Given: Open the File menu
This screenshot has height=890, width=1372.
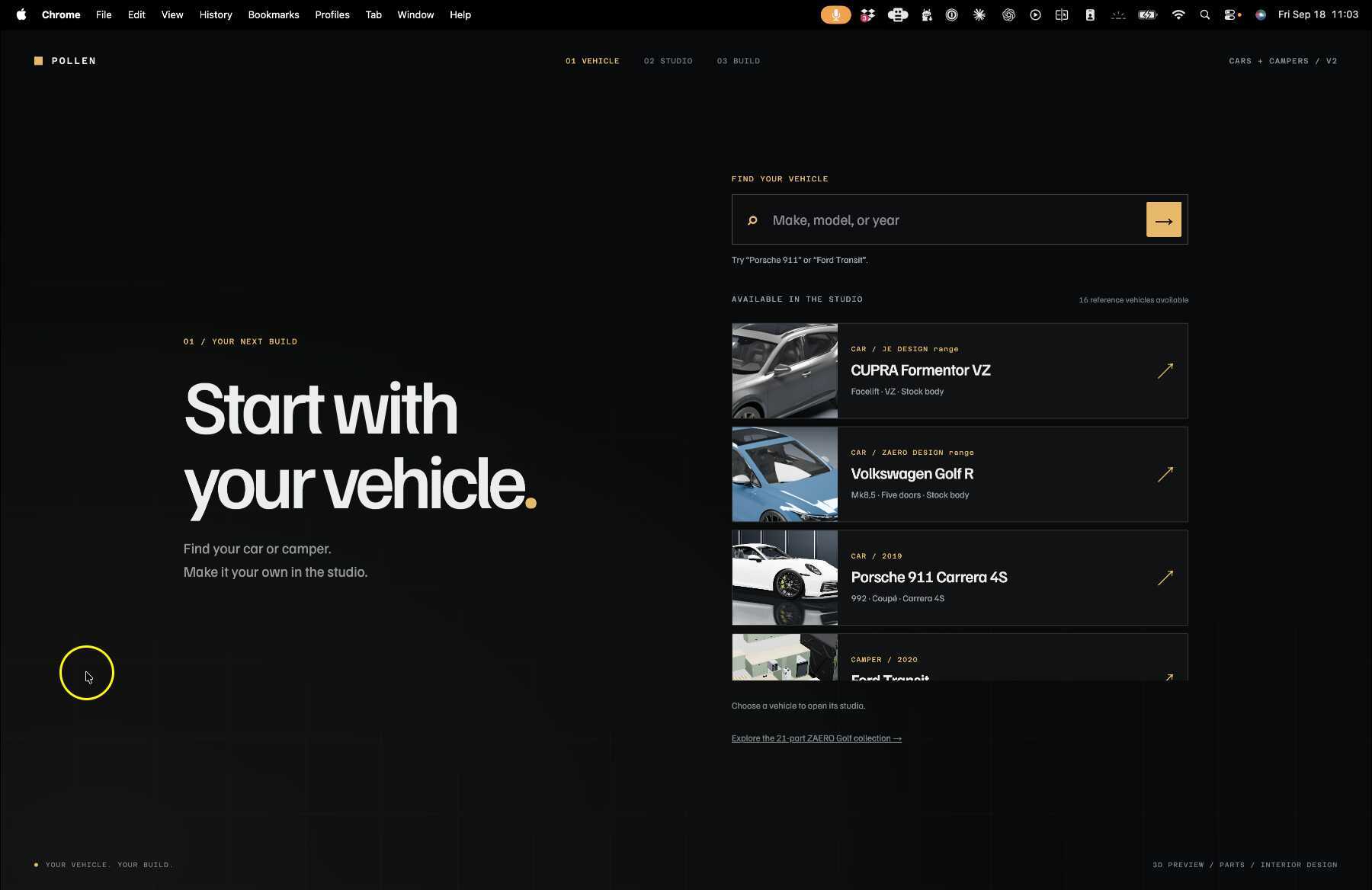Looking at the screenshot, I should click(x=104, y=14).
